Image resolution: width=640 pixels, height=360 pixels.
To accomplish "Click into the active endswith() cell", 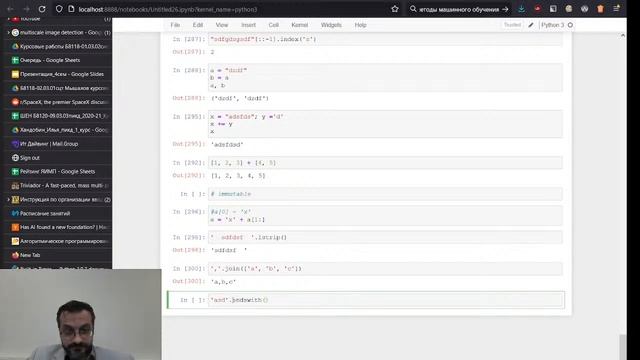I will coord(385,300).
